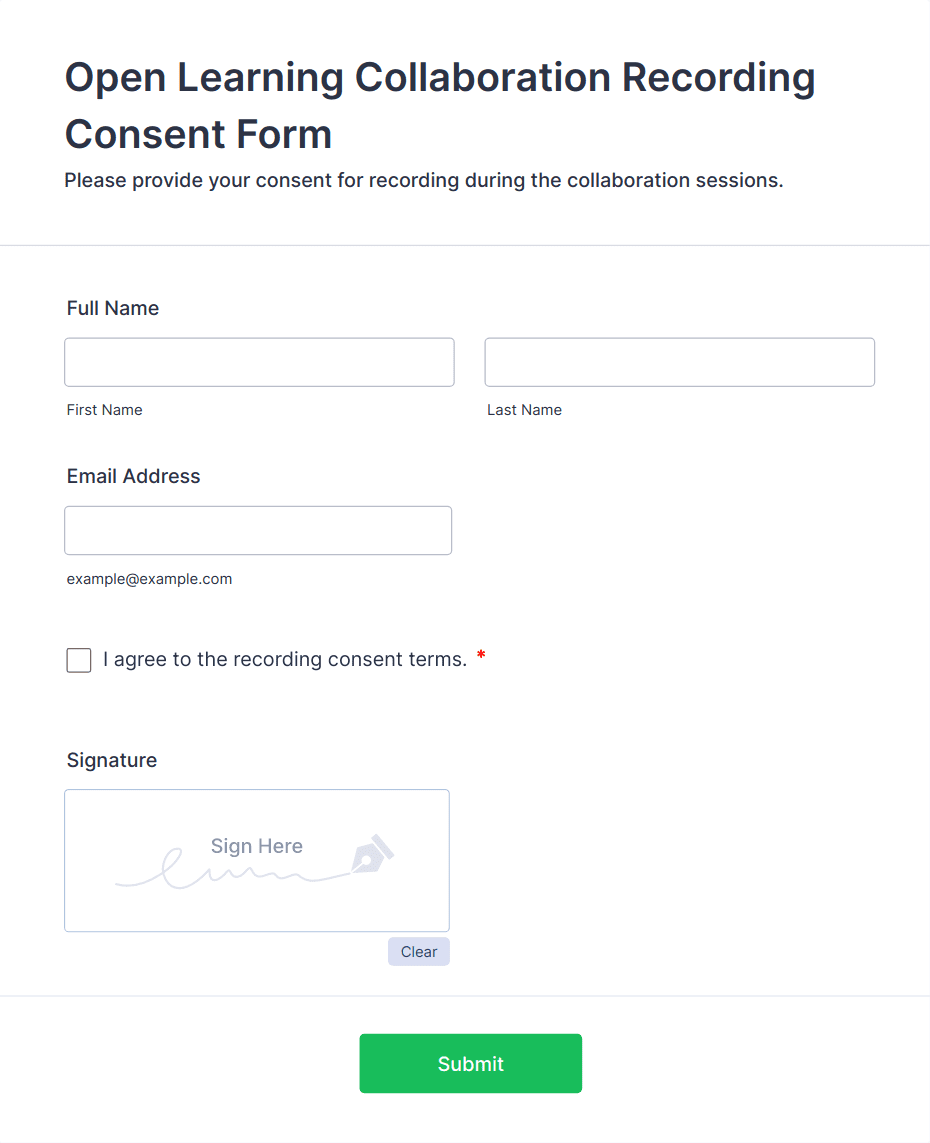Click the 'example@example.com' hint text
This screenshot has height=1143, width=930.
click(149, 579)
